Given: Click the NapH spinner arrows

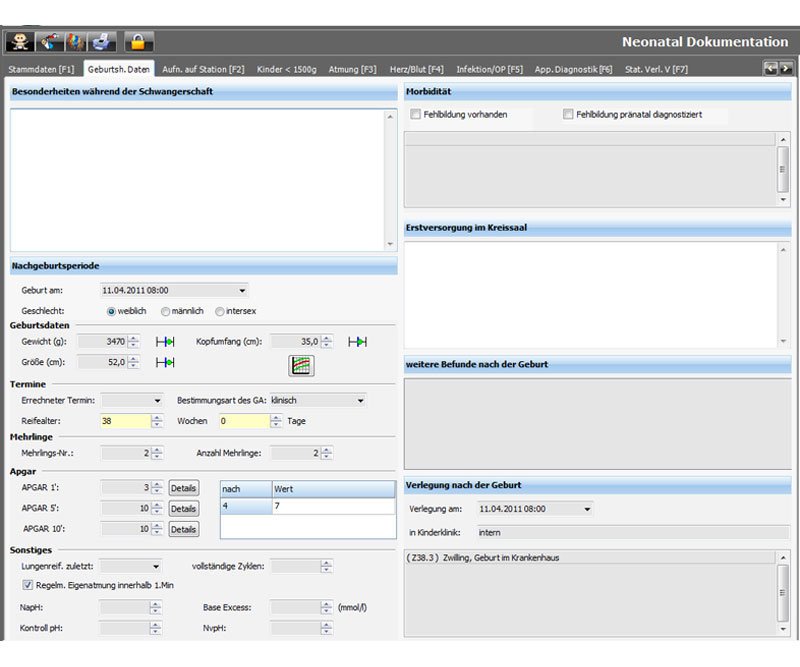Looking at the screenshot, I should coord(156,607).
